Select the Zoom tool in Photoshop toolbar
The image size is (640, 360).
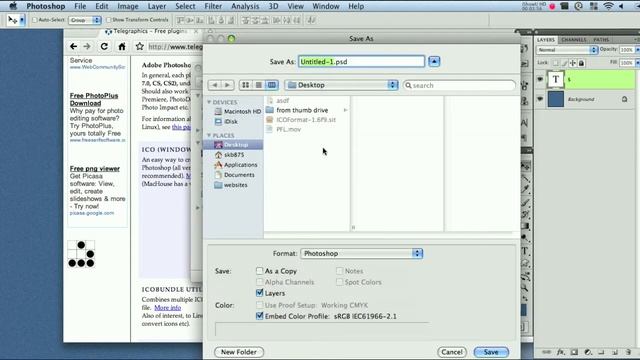point(524,288)
